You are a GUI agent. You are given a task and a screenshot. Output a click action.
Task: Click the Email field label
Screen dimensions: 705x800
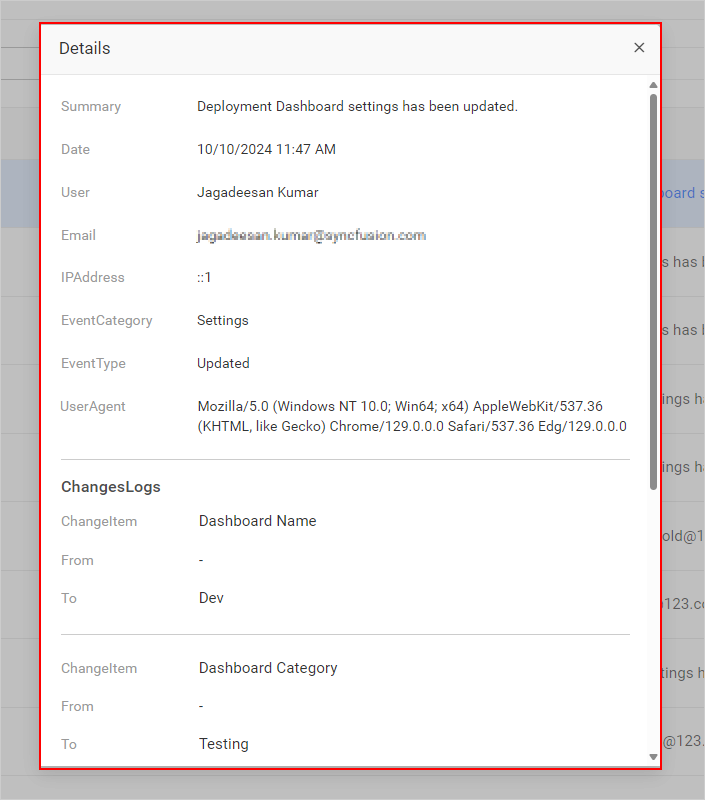click(79, 235)
